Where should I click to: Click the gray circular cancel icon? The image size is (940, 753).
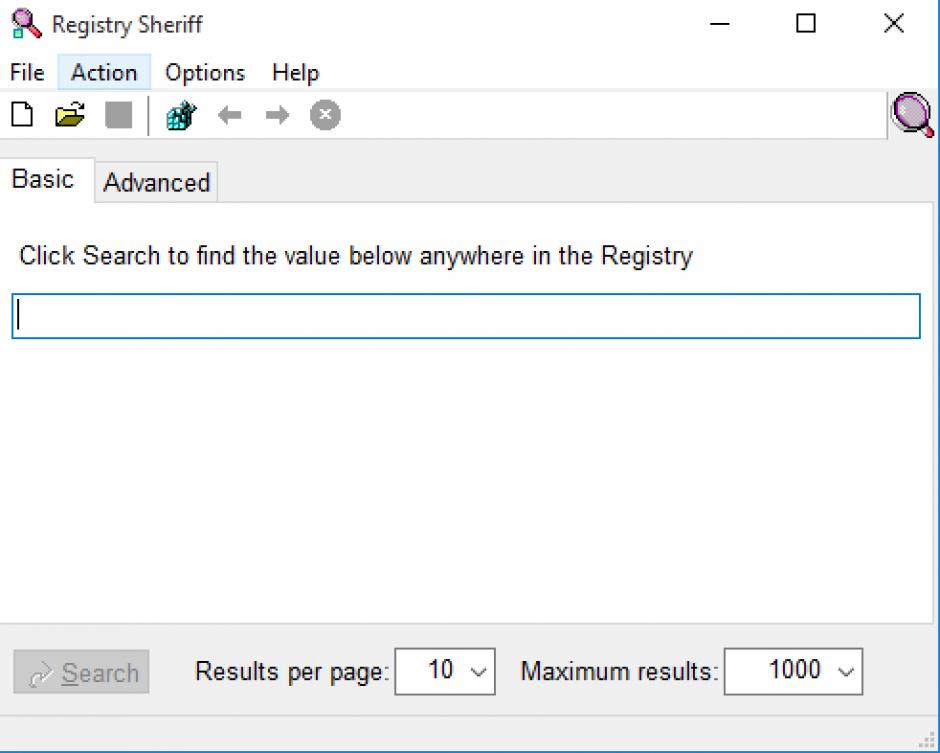click(x=326, y=115)
